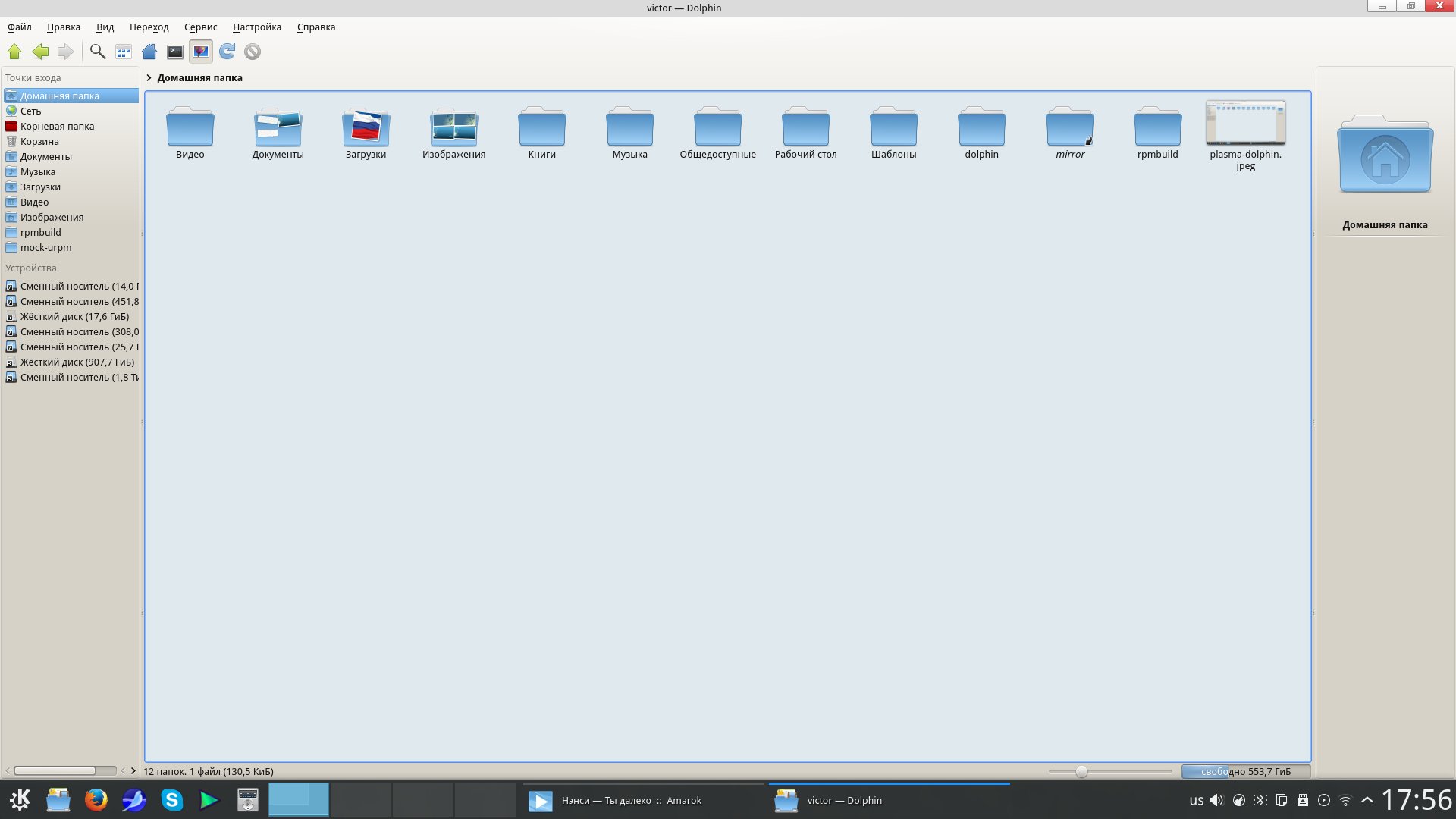Reload the folder with the refresh icon
The width and height of the screenshot is (1456, 819).
(x=227, y=52)
